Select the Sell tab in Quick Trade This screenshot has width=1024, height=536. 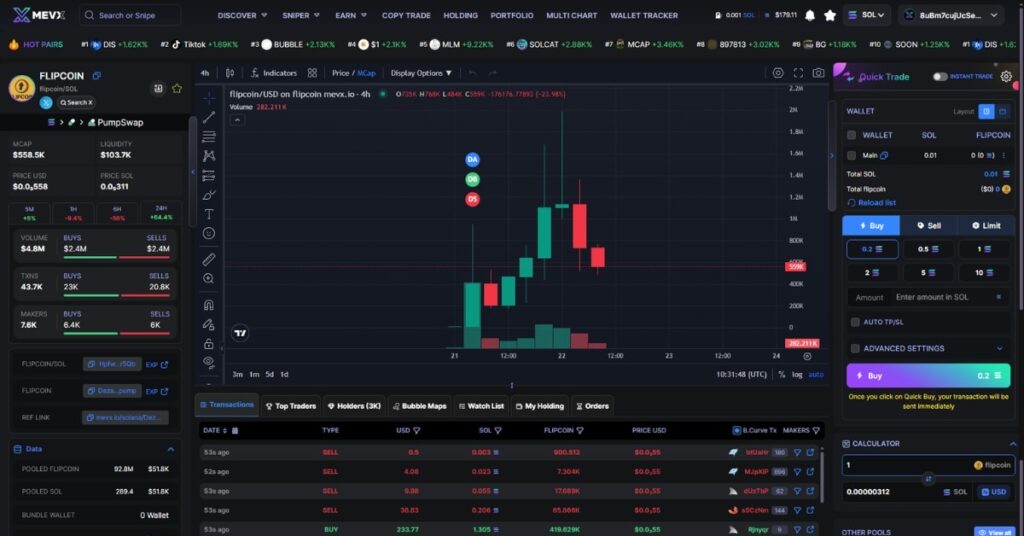[x=929, y=225]
